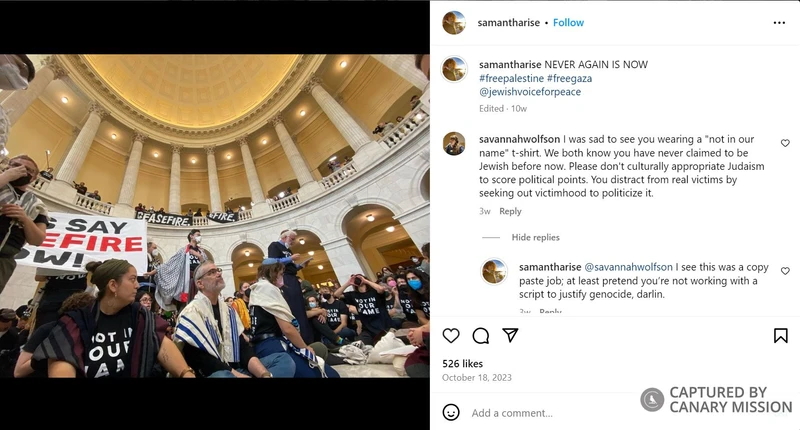
Task: Open emoji picker smiley icon
Action: tap(451, 412)
